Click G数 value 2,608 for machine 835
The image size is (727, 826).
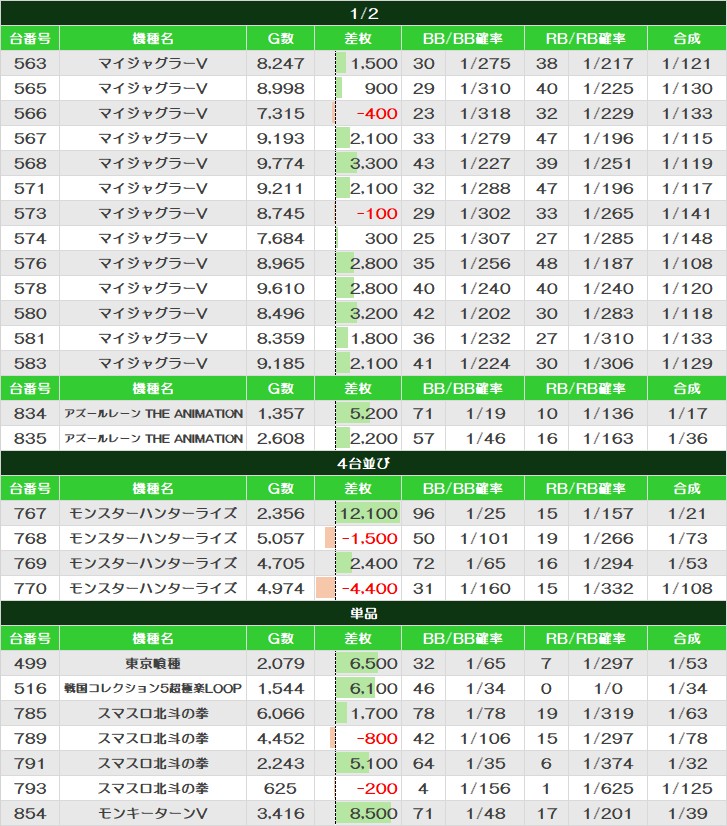(280, 438)
